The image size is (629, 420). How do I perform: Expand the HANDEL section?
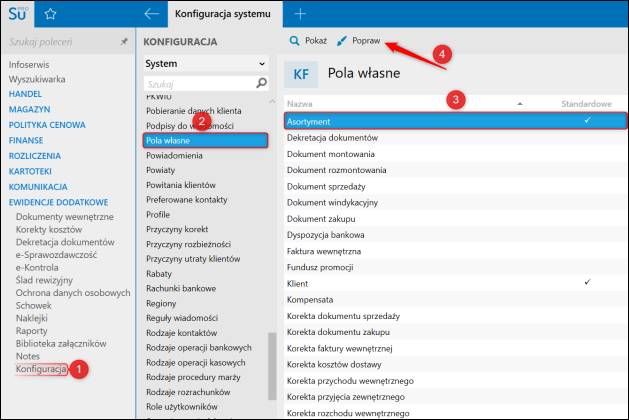(x=25, y=94)
